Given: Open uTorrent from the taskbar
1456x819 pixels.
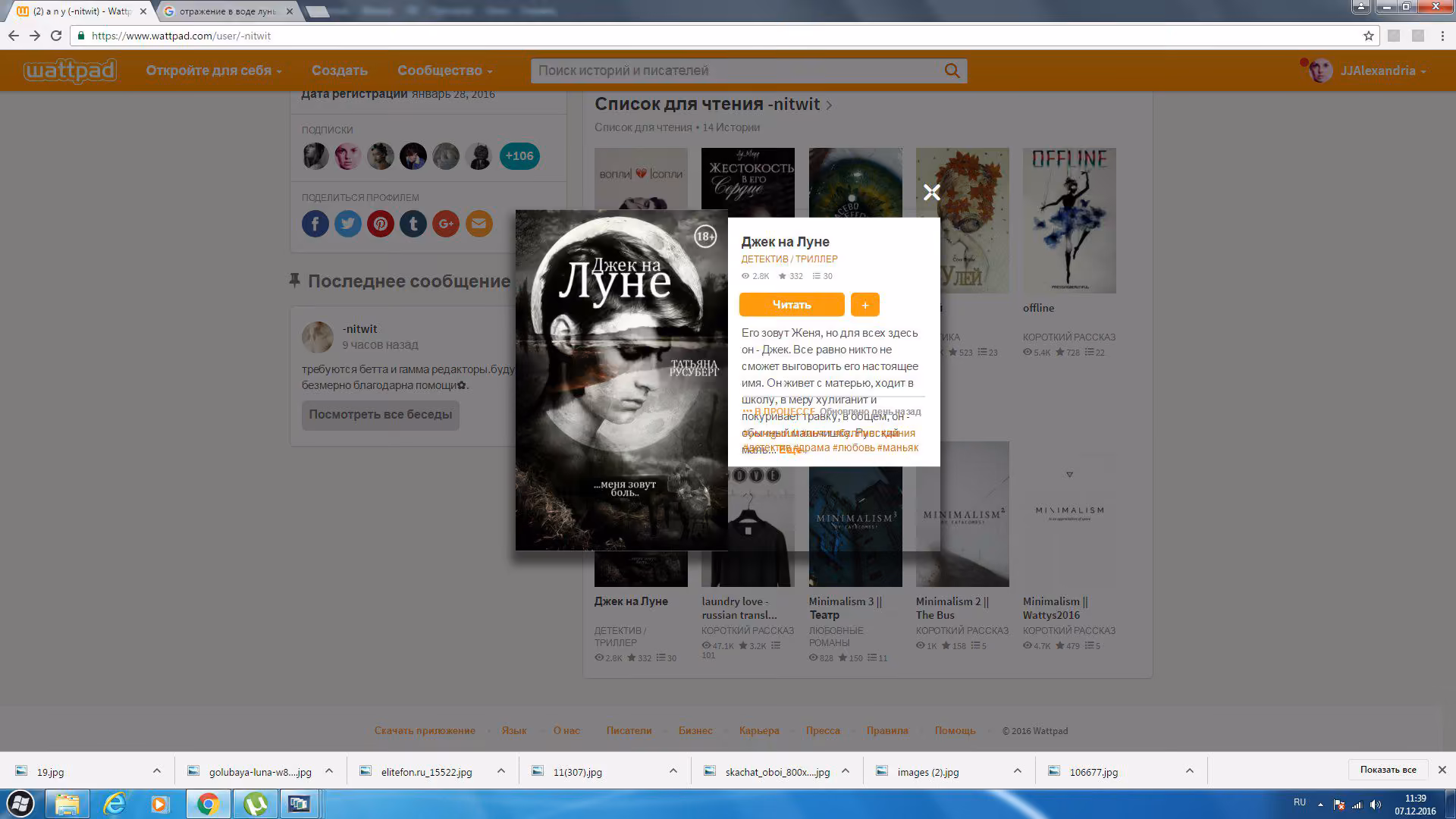Looking at the screenshot, I should pyautogui.click(x=256, y=804).
